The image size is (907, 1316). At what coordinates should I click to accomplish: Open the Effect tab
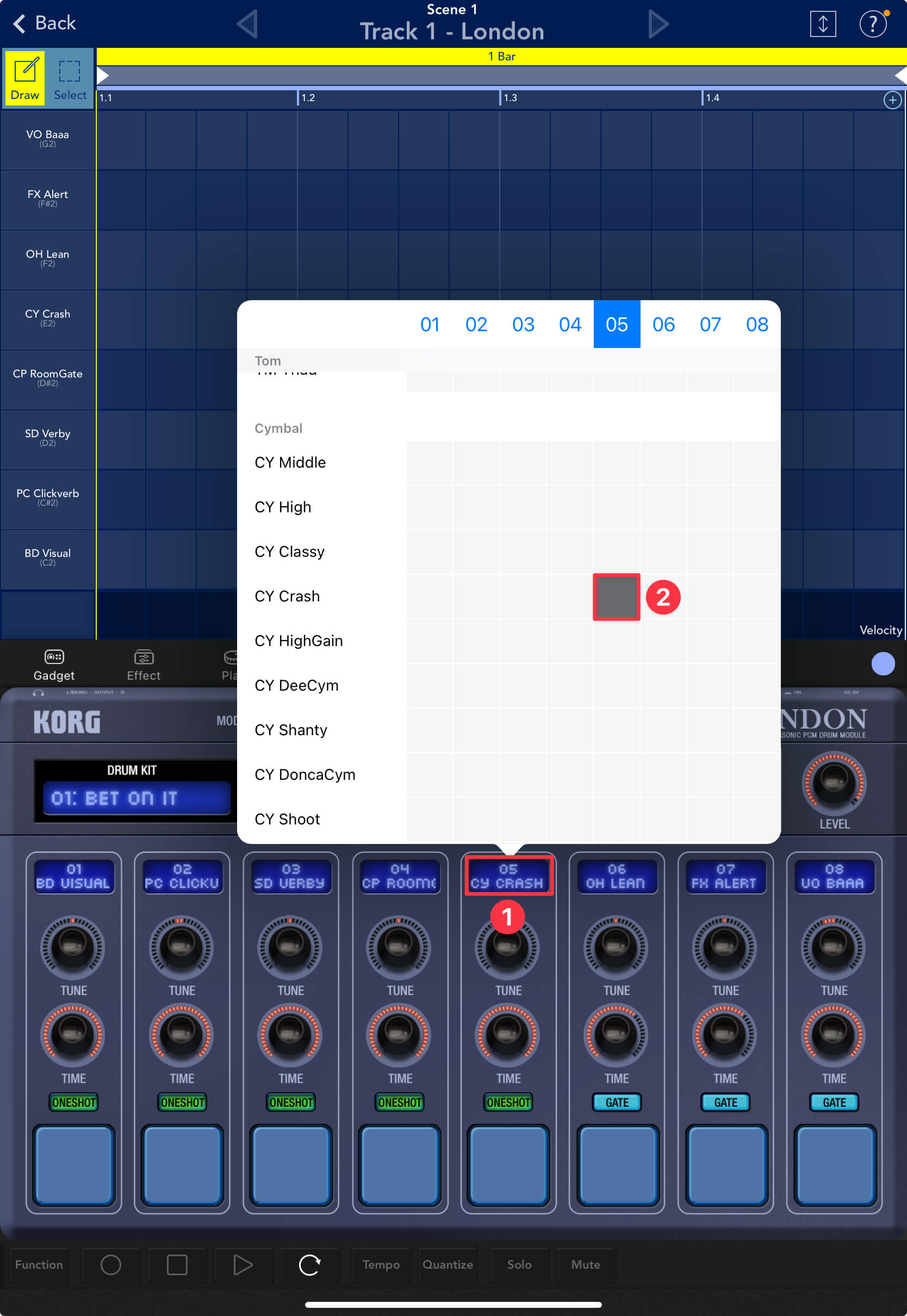tap(143, 664)
